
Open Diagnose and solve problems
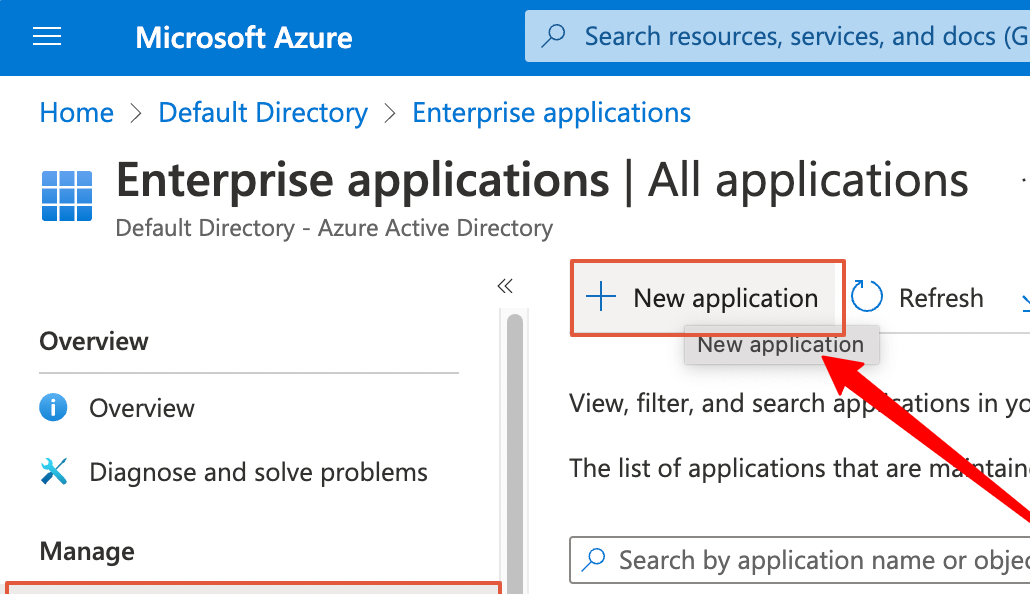(258, 472)
